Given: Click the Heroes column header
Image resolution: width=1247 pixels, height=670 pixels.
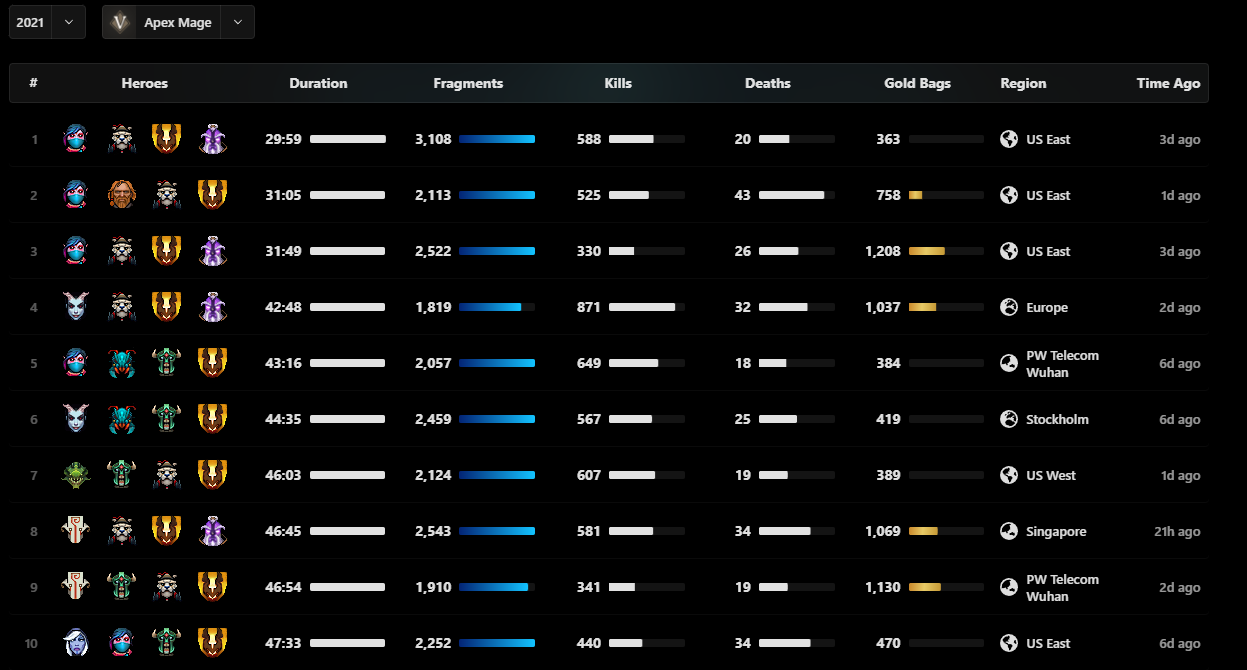Looking at the screenshot, I should (x=145, y=83).
